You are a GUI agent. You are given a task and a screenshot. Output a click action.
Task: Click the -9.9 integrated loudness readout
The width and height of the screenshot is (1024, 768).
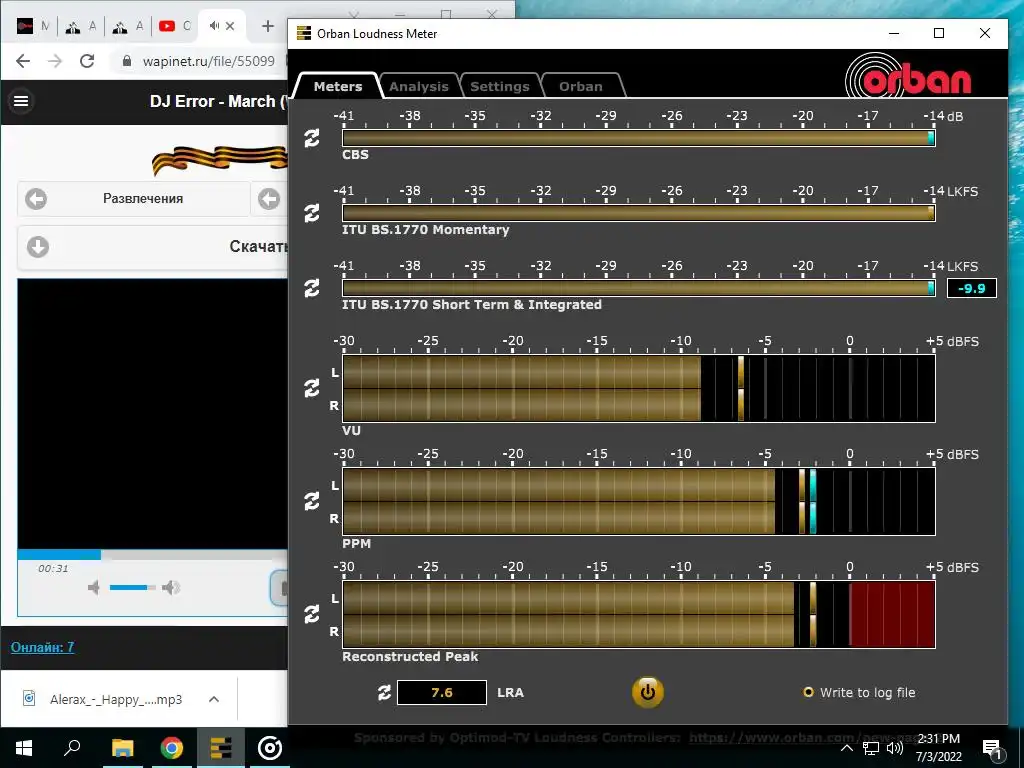point(972,288)
